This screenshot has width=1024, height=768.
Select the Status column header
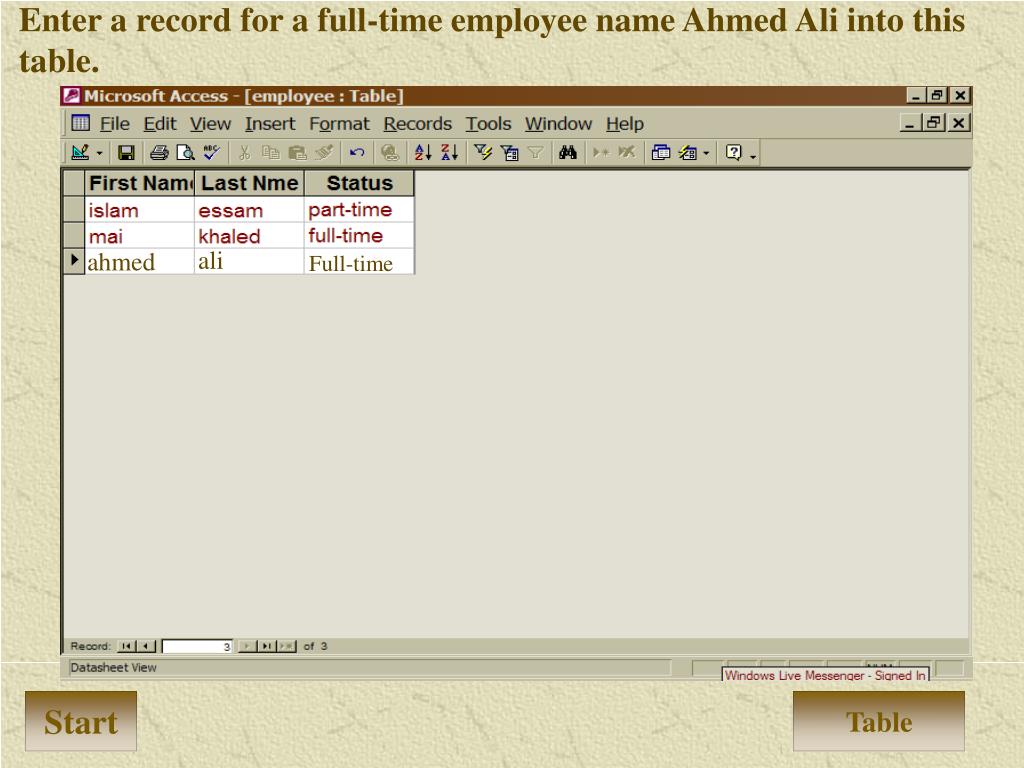359,184
